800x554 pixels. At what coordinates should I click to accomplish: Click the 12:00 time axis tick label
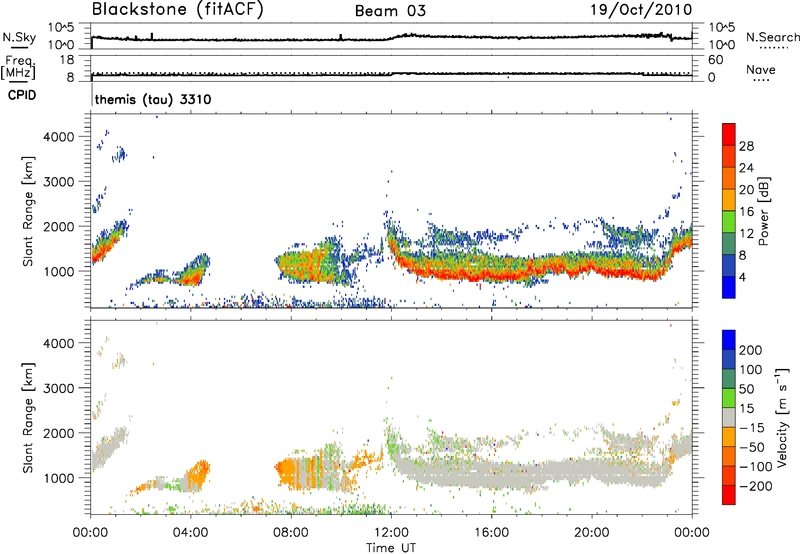391,533
